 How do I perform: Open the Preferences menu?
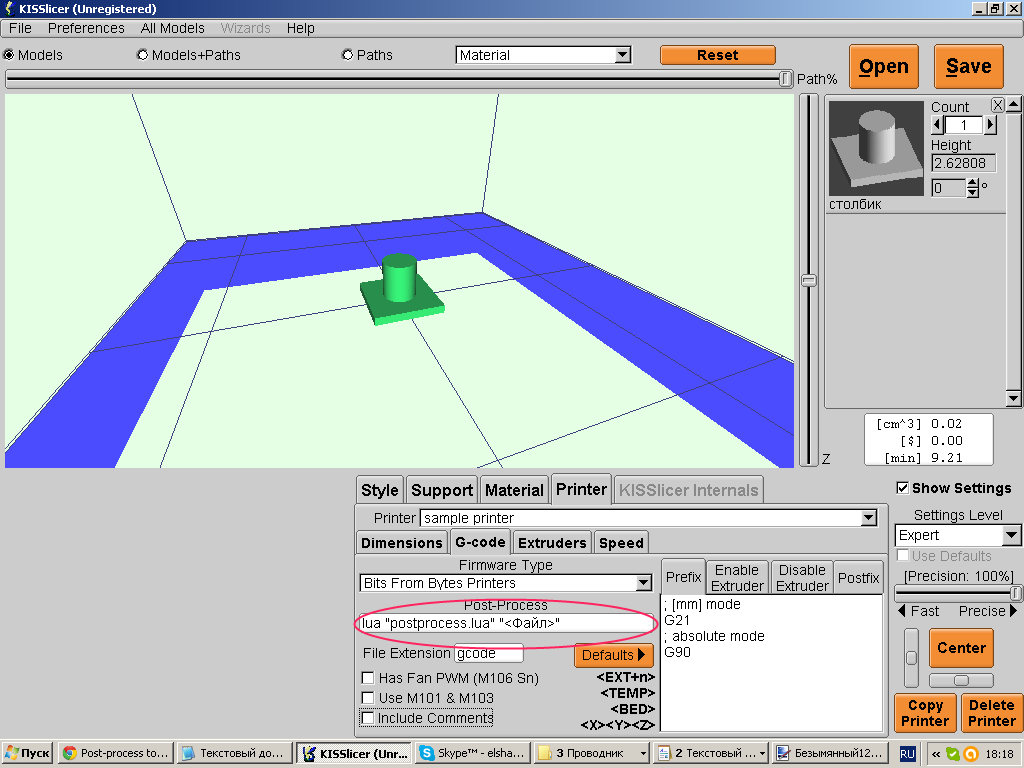(x=86, y=28)
